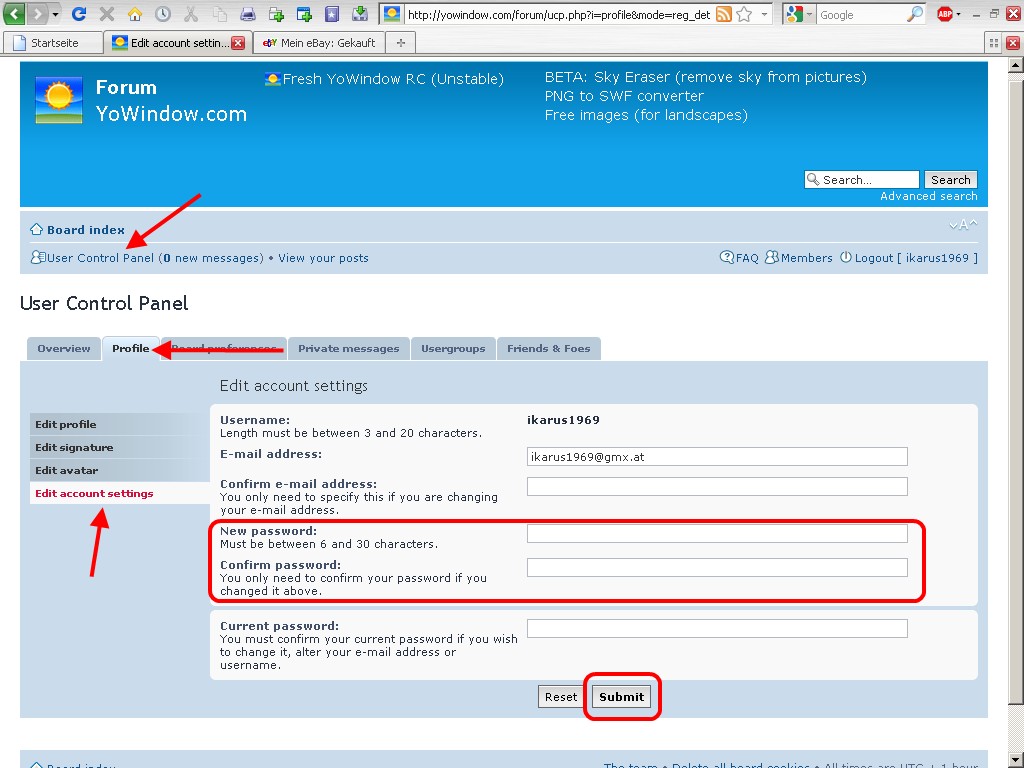This screenshot has height=768, width=1024.
Task: Click the star bookmark icon in the address bar
Action: click(744, 14)
